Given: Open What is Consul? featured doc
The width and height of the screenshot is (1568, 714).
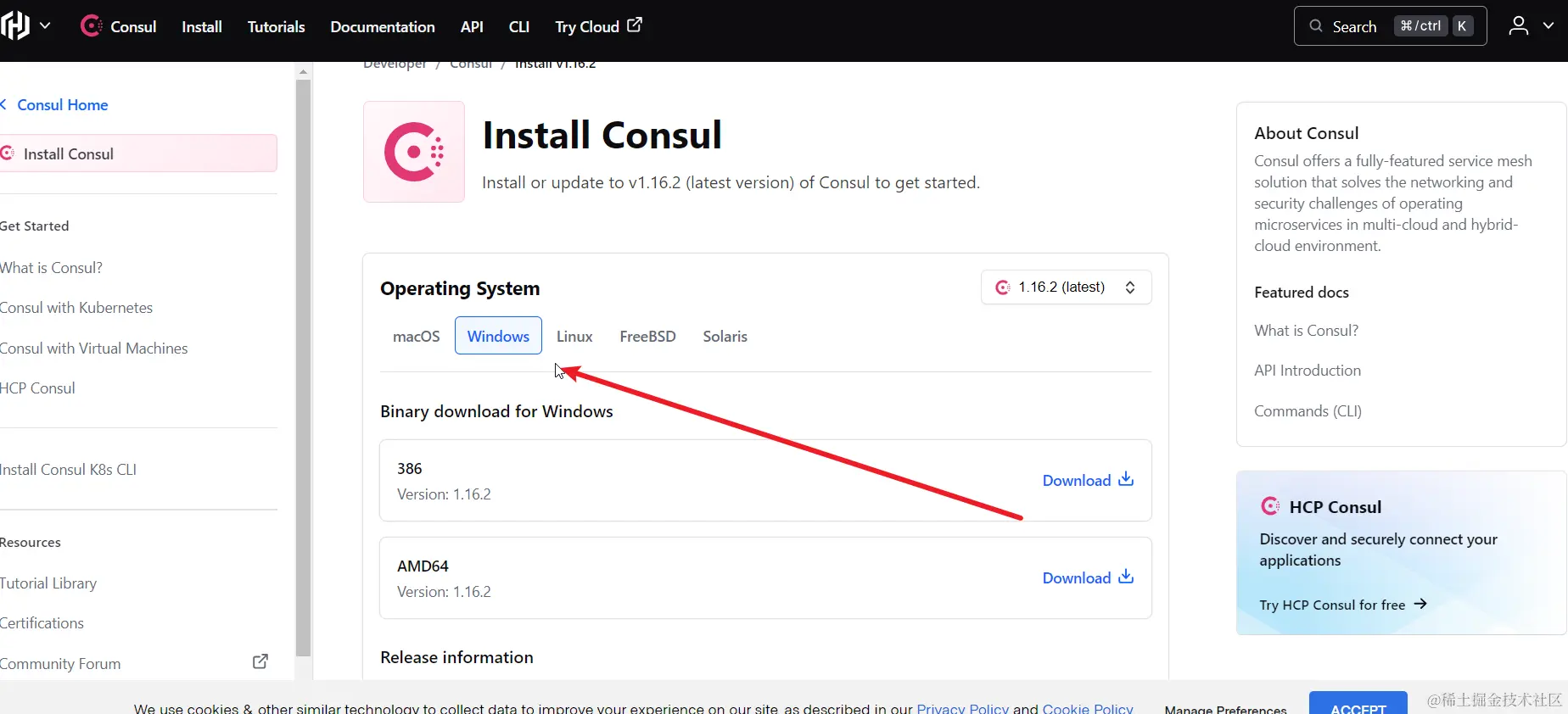Looking at the screenshot, I should 1306,331.
